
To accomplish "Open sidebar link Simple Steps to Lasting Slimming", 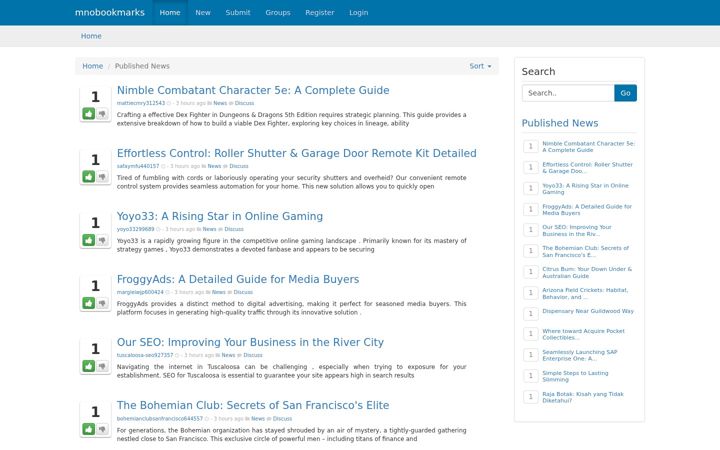I will tap(575, 376).
